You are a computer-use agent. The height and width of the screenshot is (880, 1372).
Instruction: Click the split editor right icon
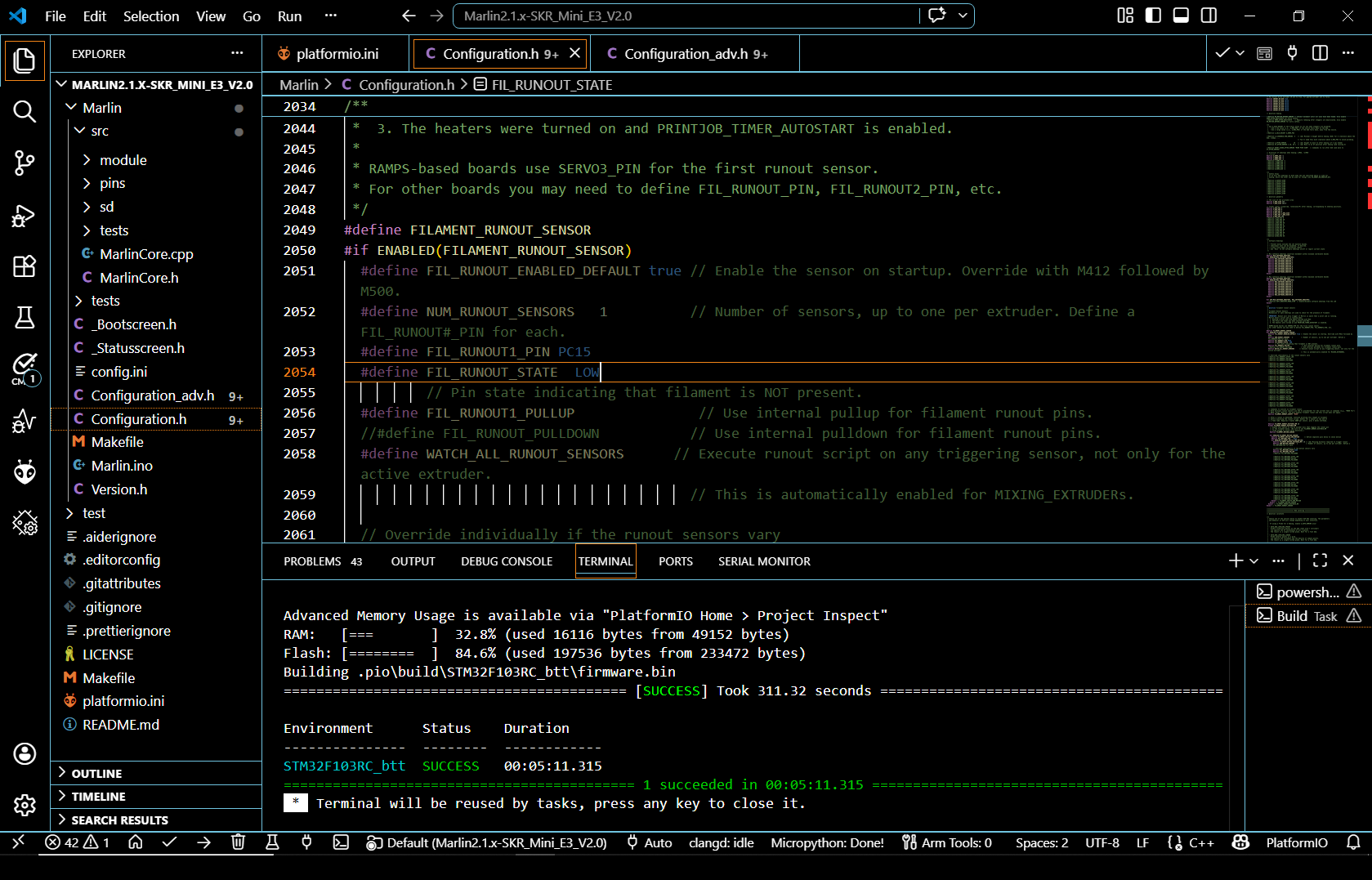click(1320, 53)
